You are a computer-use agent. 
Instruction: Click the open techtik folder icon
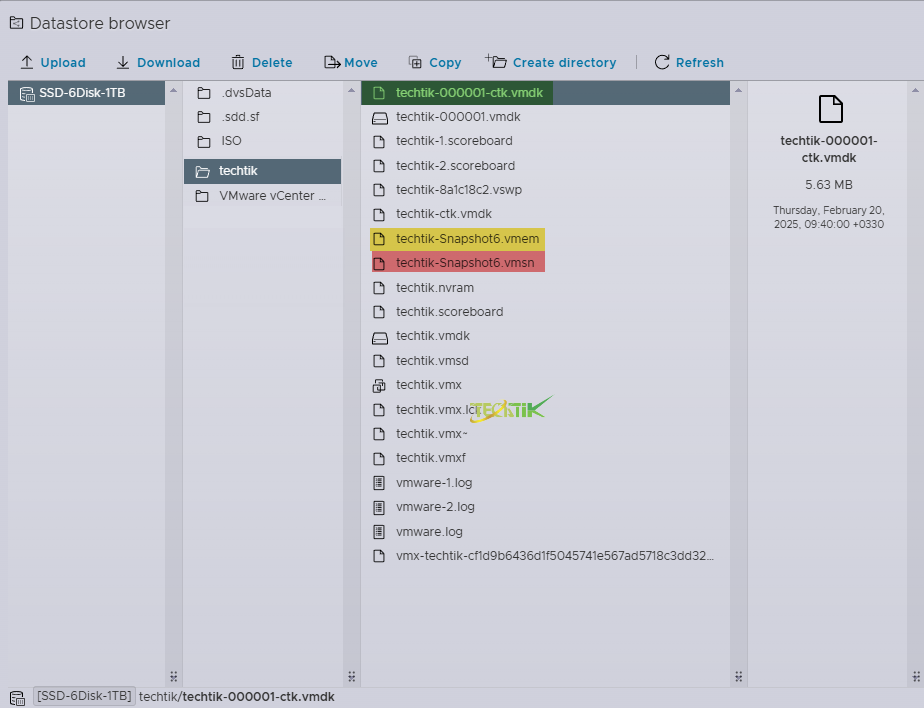click(x=203, y=172)
